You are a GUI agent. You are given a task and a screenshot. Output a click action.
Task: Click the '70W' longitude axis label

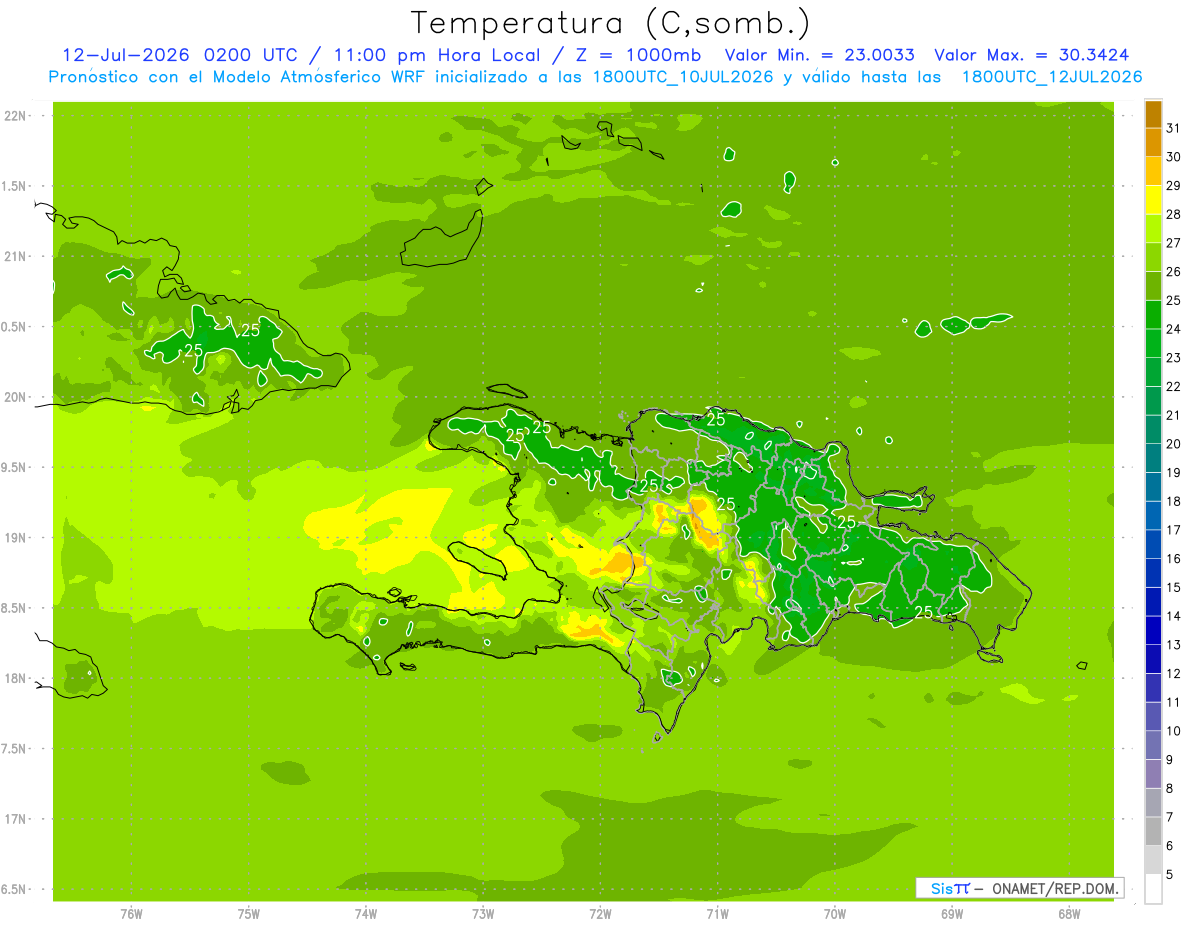[835, 914]
